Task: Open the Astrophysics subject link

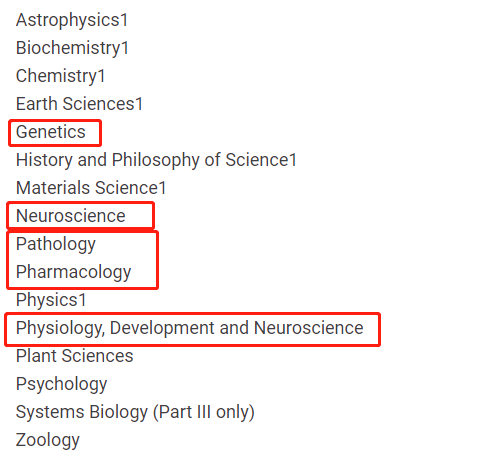Action: pyautogui.click(x=68, y=20)
